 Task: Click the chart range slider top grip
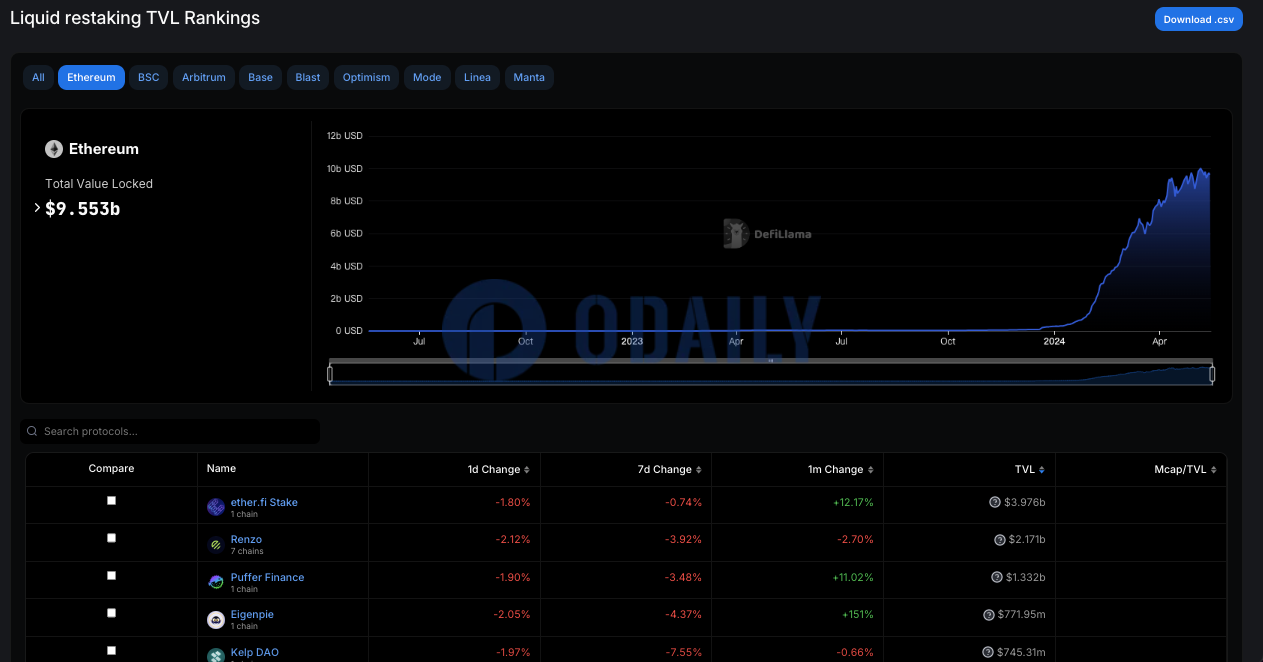click(771, 361)
